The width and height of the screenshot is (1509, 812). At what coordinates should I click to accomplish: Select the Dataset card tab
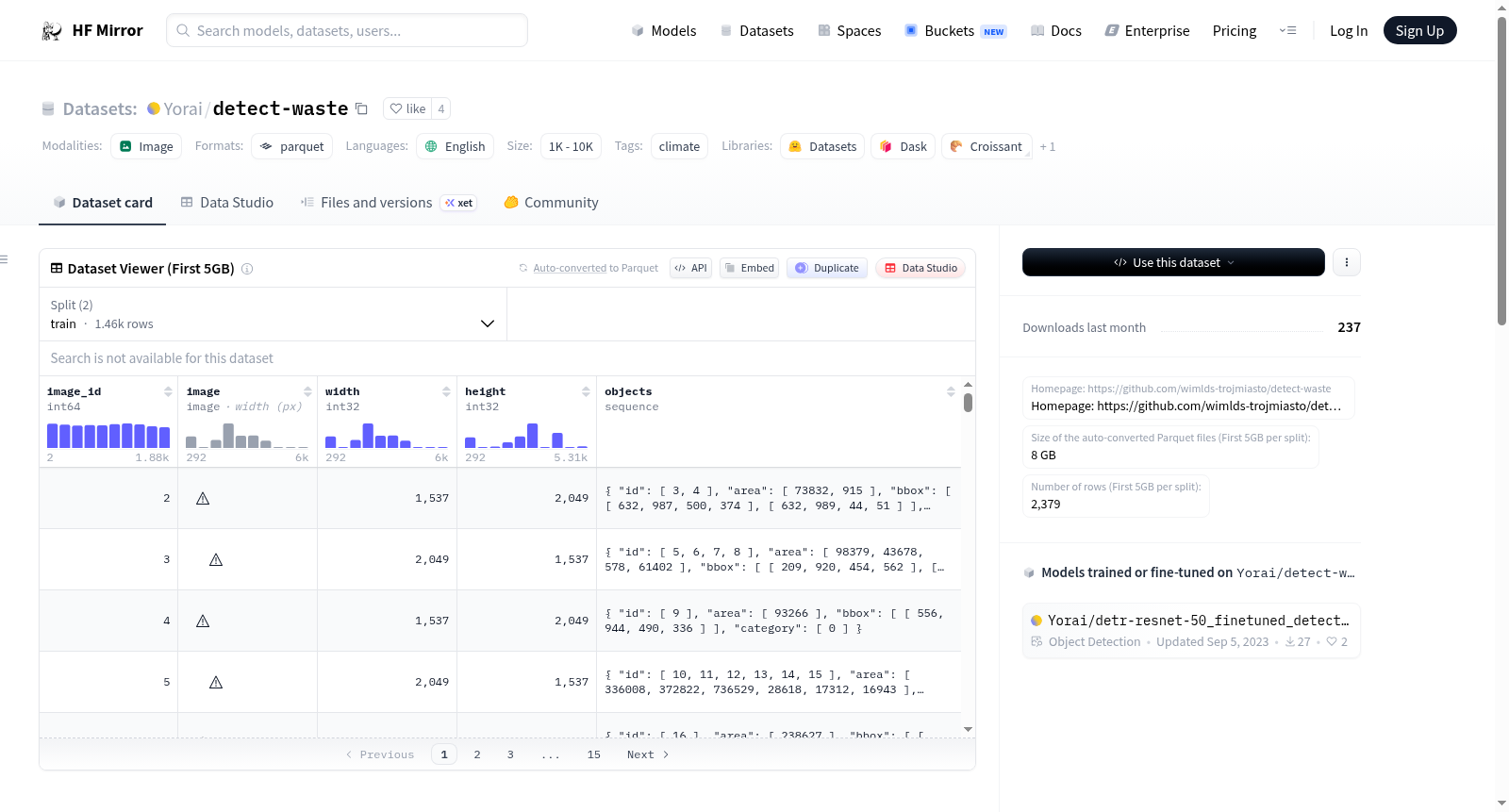(x=103, y=203)
